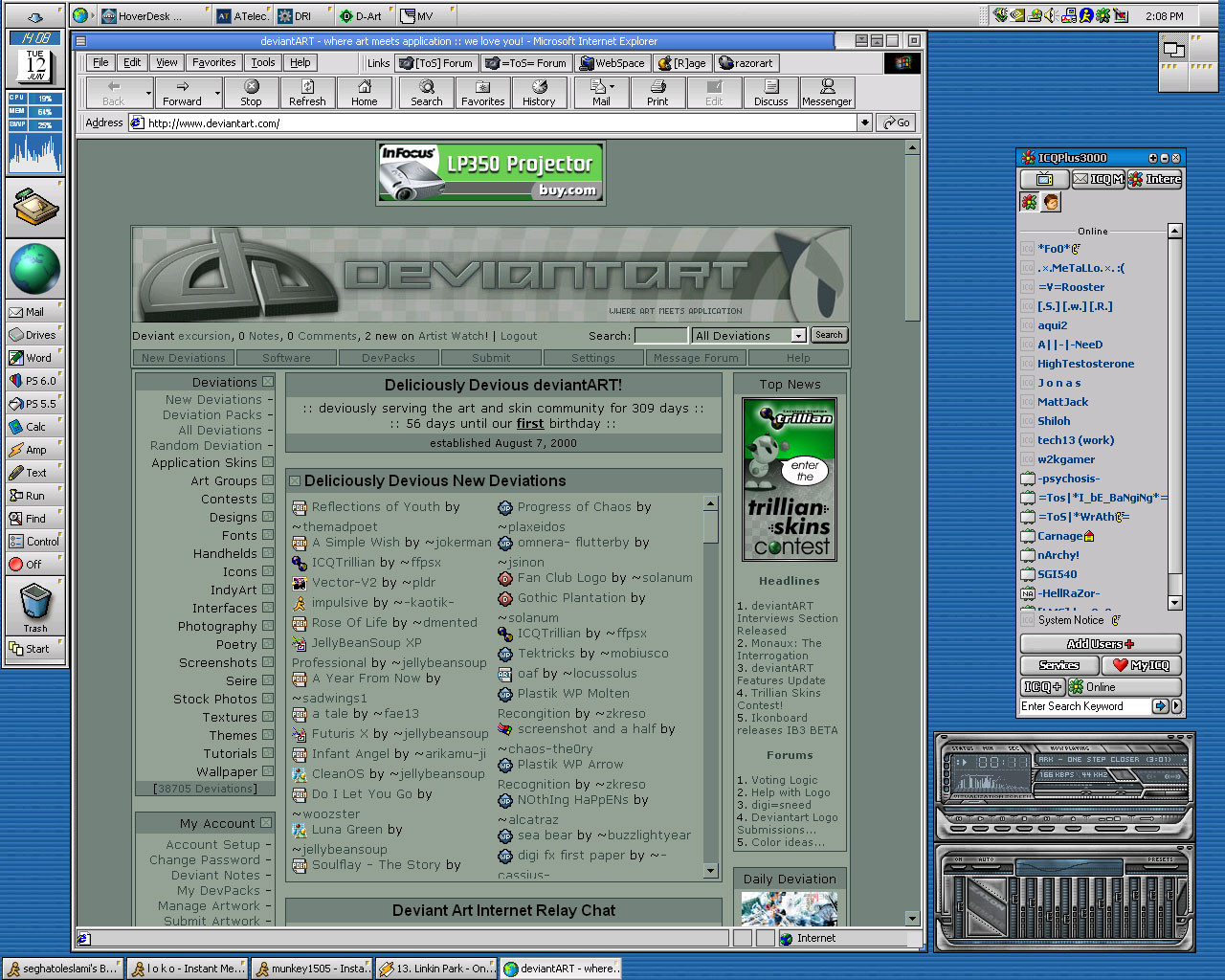Open the Trash bin

click(x=34, y=608)
